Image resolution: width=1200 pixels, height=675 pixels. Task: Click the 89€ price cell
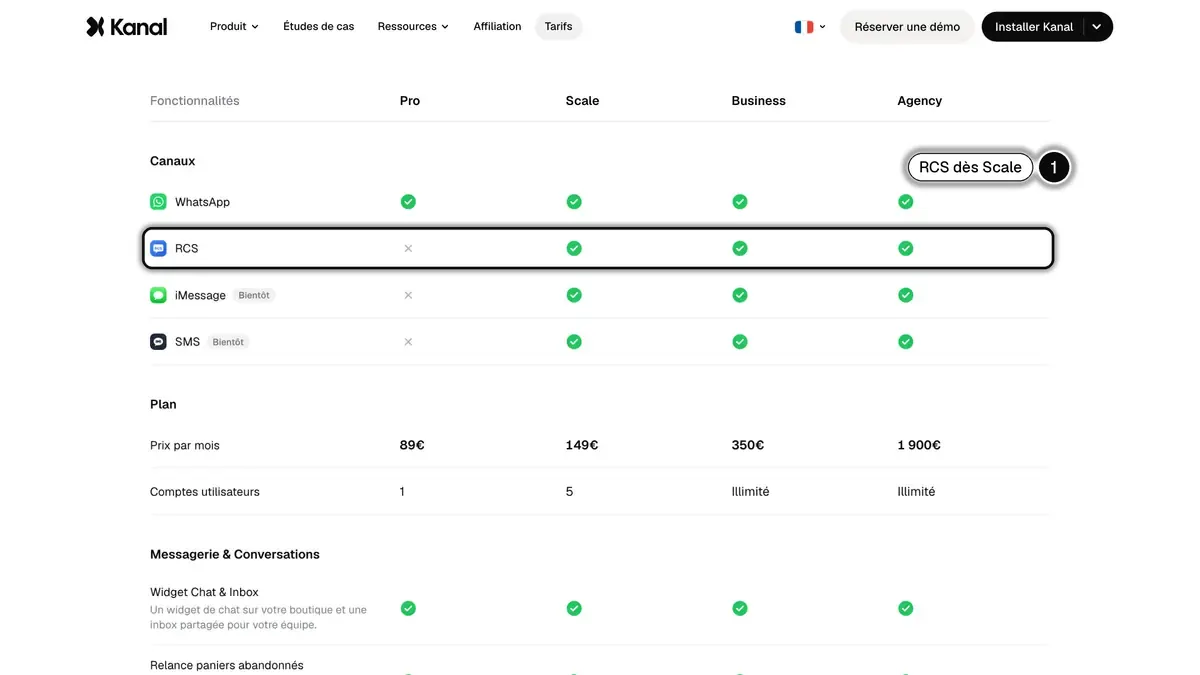click(412, 445)
